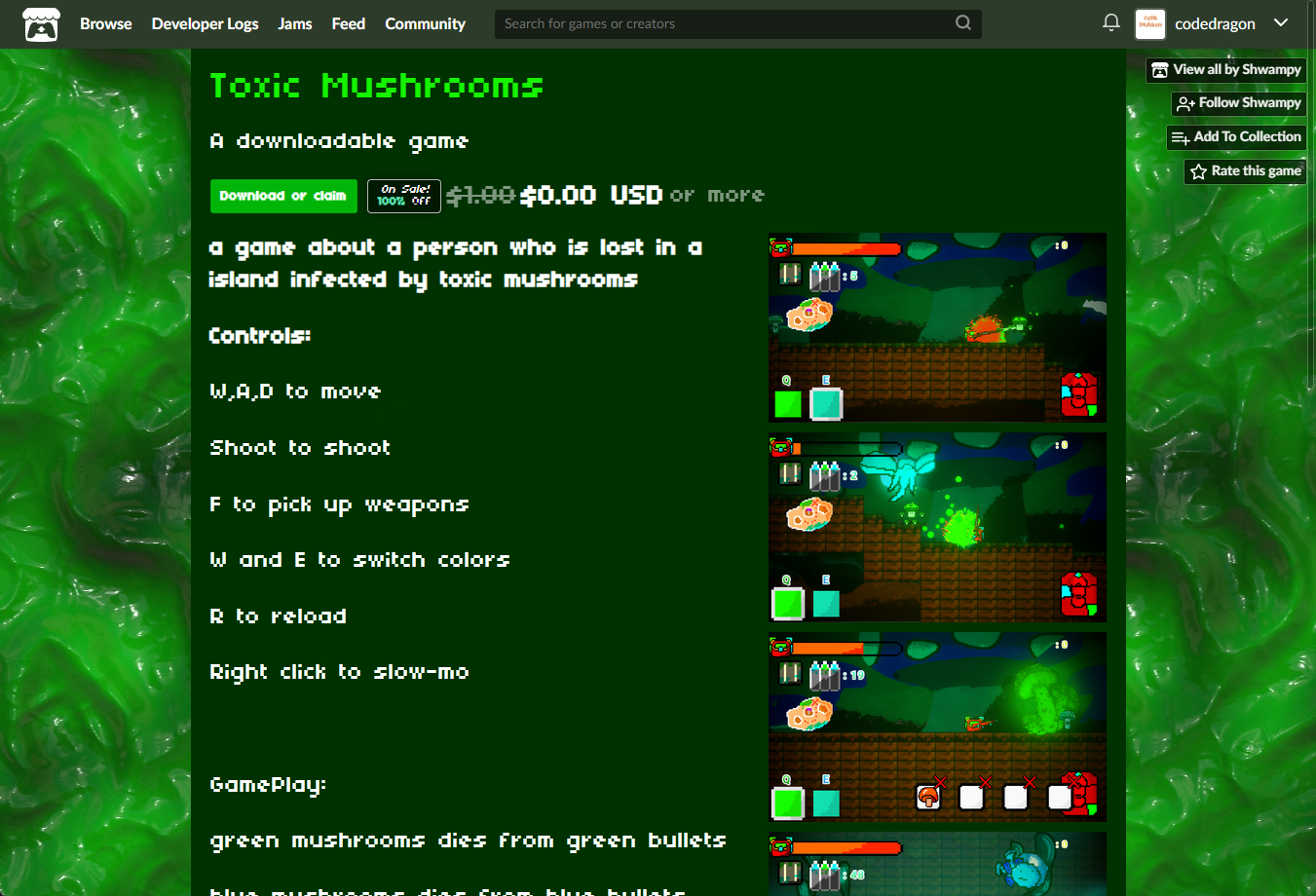View all games by Shwampy

pyautogui.click(x=1226, y=70)
